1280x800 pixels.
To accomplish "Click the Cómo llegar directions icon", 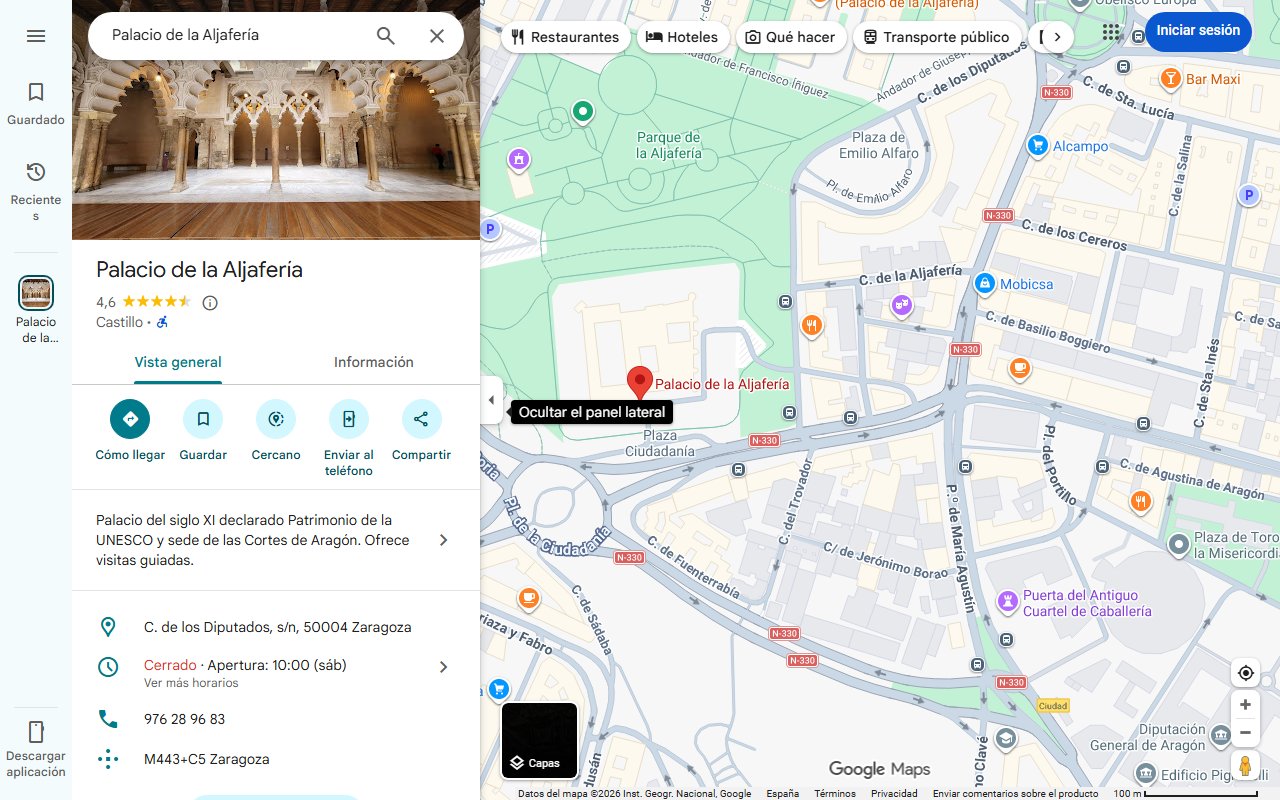I will (130, 419).
